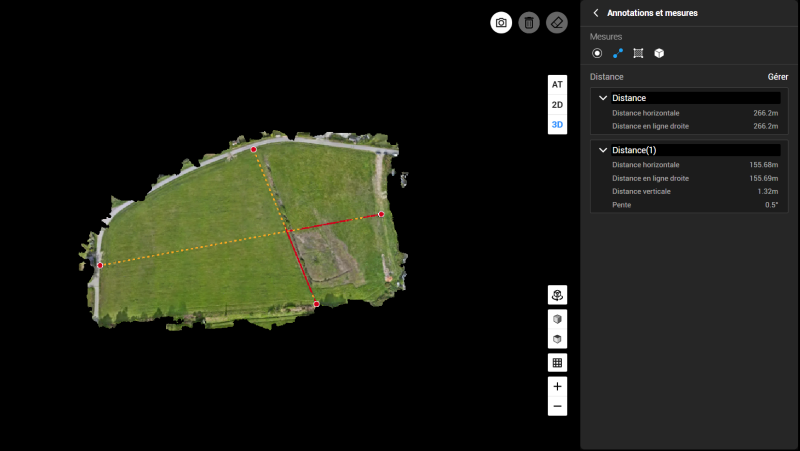
Task: Toggle the grid overlay button
Action: tap(557, 362)
